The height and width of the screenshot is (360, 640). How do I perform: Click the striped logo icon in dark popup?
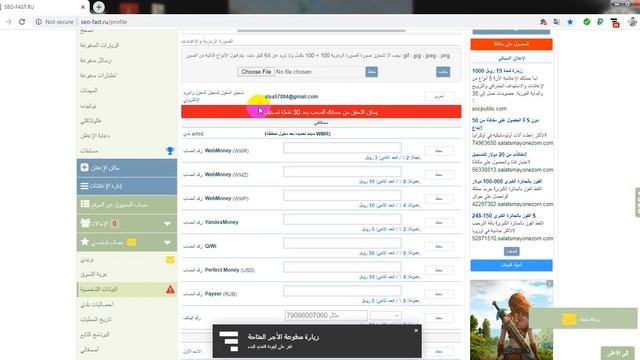pos(229,341)
